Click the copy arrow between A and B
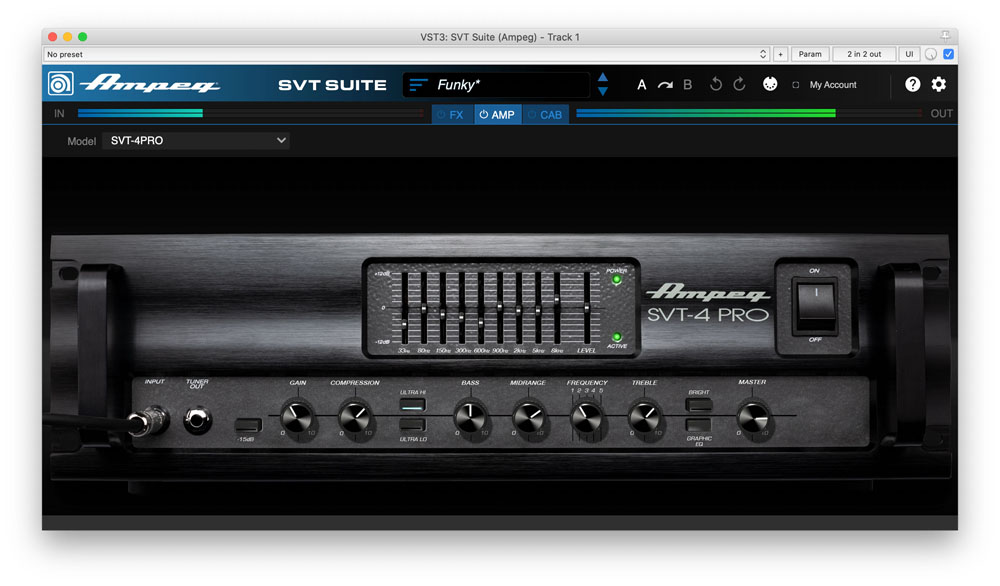This screenshot has width=1000, height=586. click(x=663, y=85)
